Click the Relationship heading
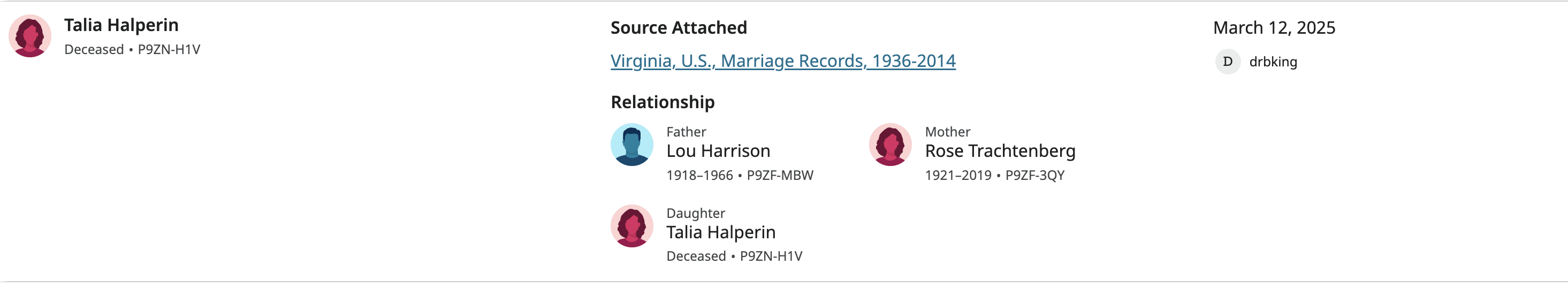Image resolution: width=1568 pixels, height=287 pixels. coord(663,102)
